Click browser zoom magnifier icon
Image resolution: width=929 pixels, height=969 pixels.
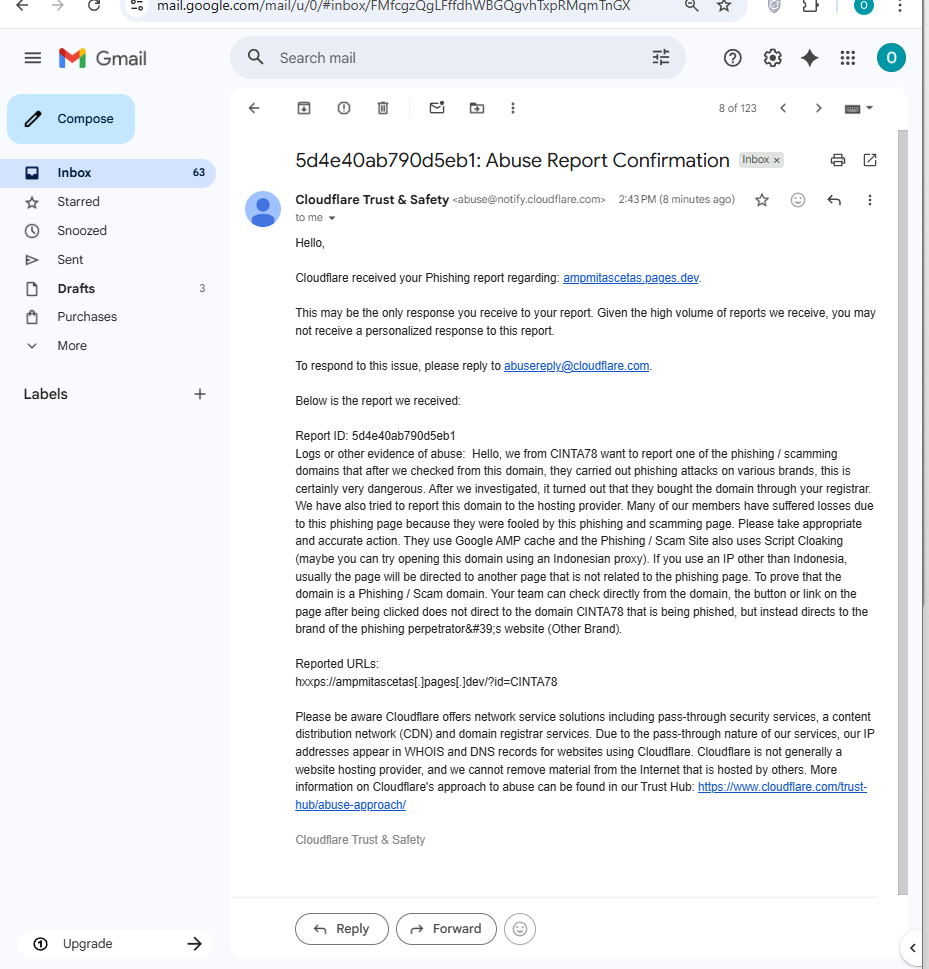click(x=692, y=6)
